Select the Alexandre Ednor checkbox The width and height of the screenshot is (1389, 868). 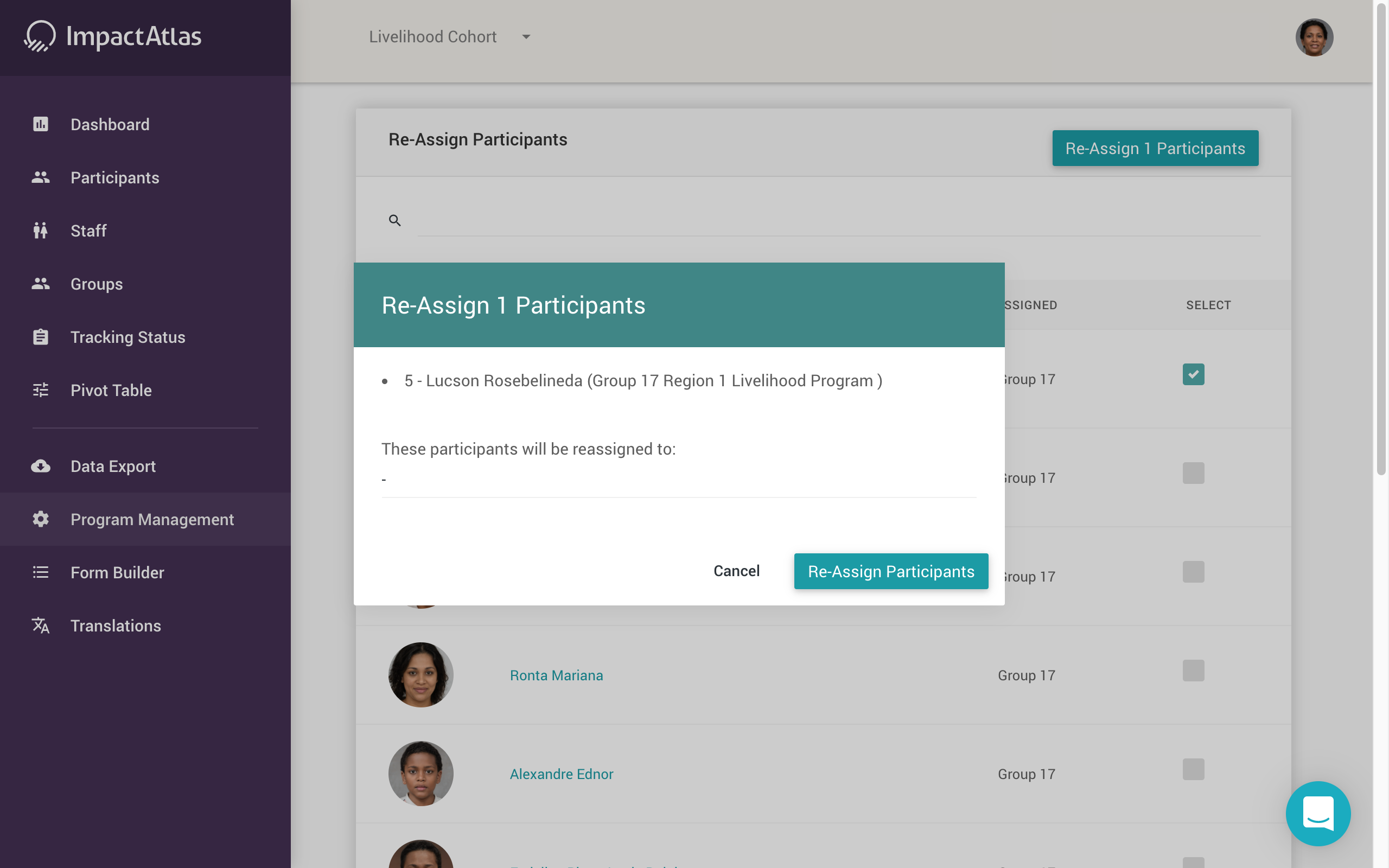click(1193, 769)
